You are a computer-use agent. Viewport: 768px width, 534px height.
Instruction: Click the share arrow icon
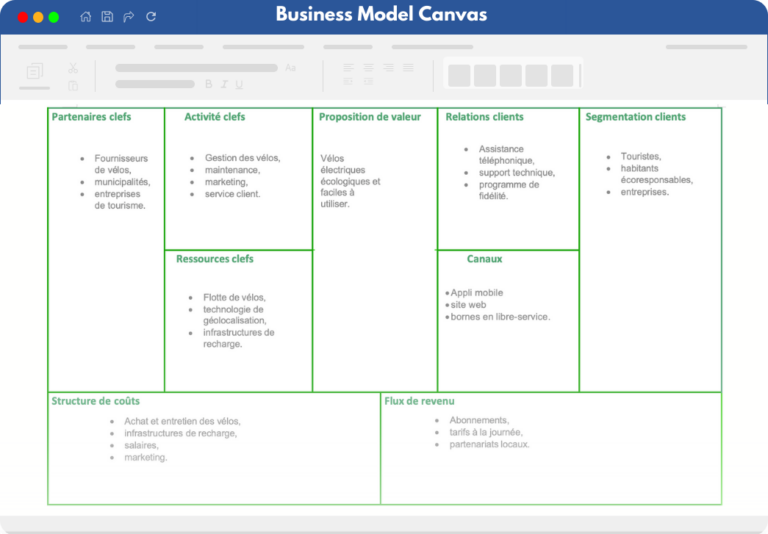coord(129,17)
